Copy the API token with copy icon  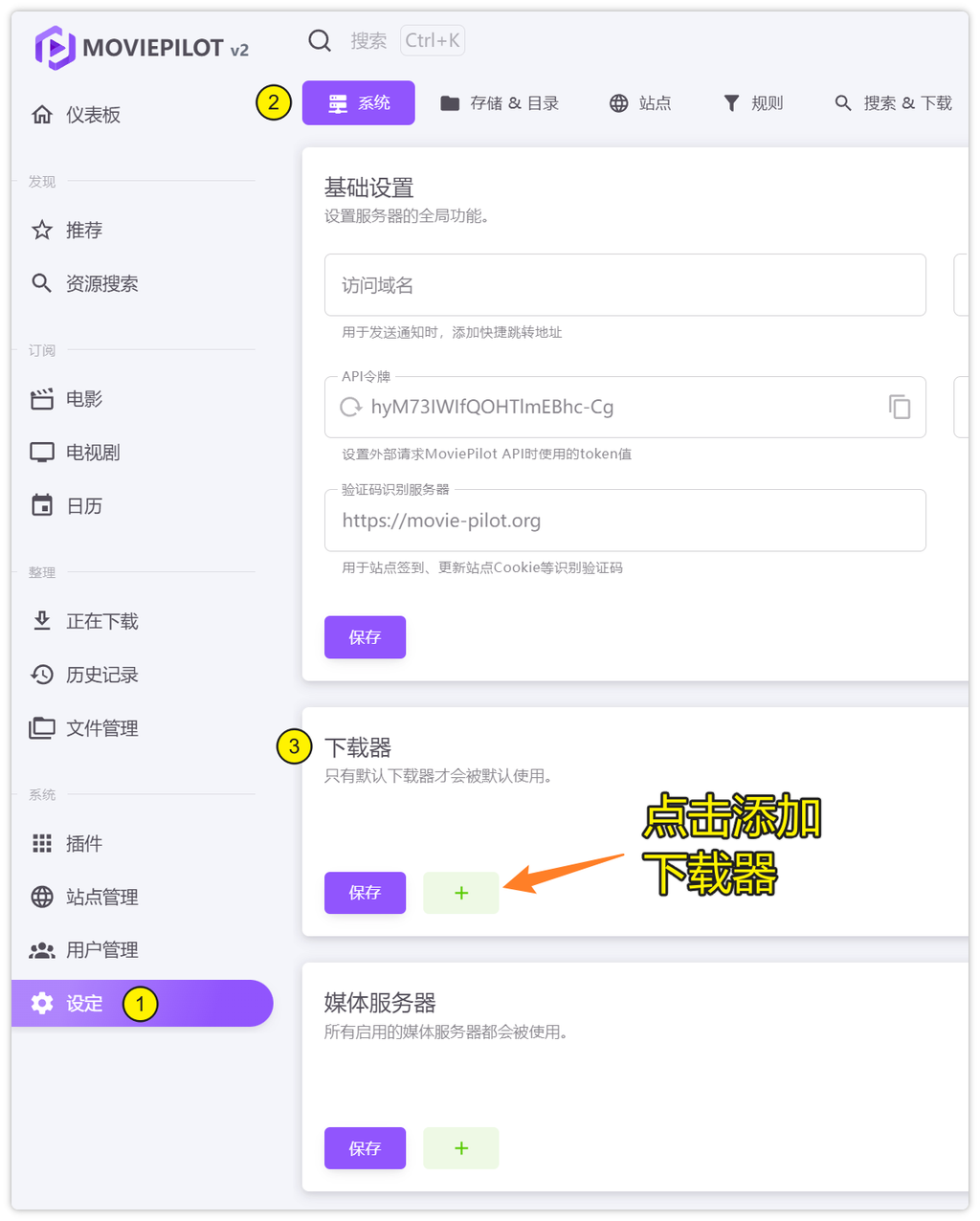899,407
